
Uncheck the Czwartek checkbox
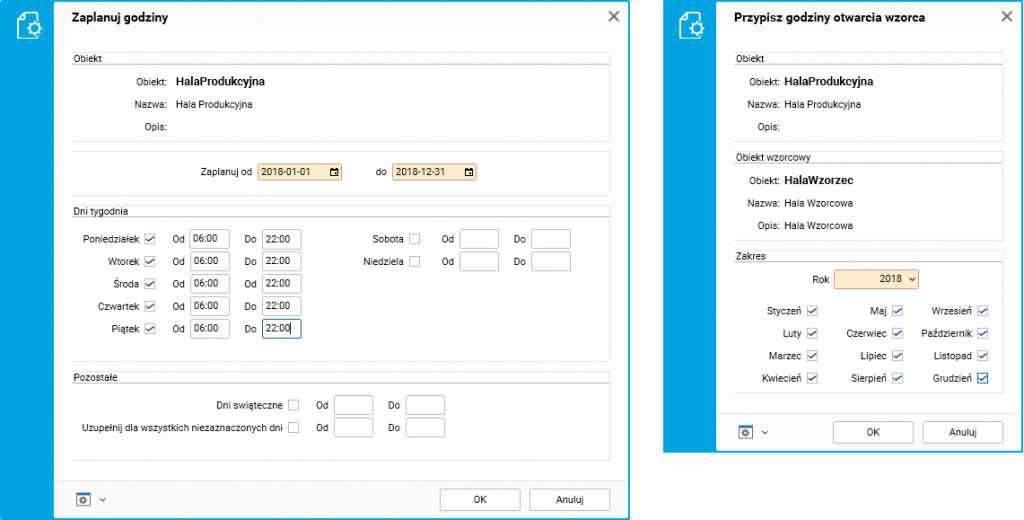point(150,306)
